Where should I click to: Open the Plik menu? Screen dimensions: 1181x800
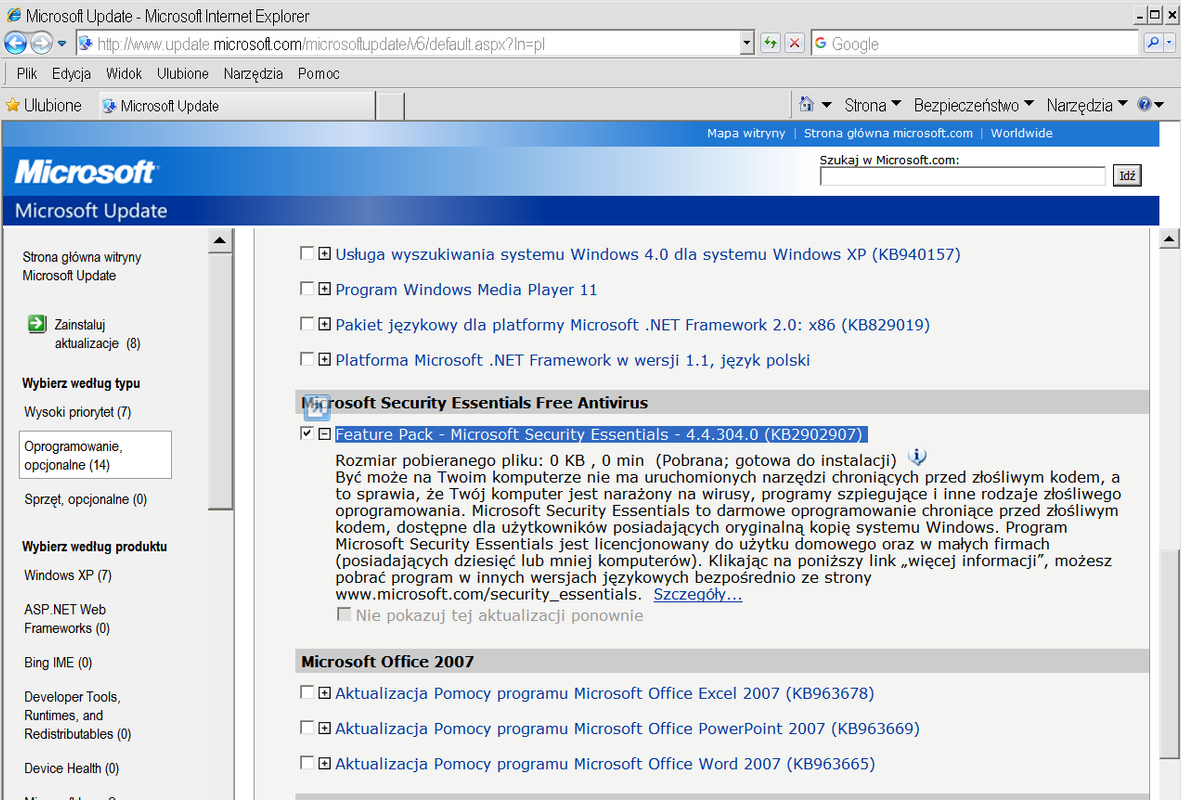click(x=26, y=73)
